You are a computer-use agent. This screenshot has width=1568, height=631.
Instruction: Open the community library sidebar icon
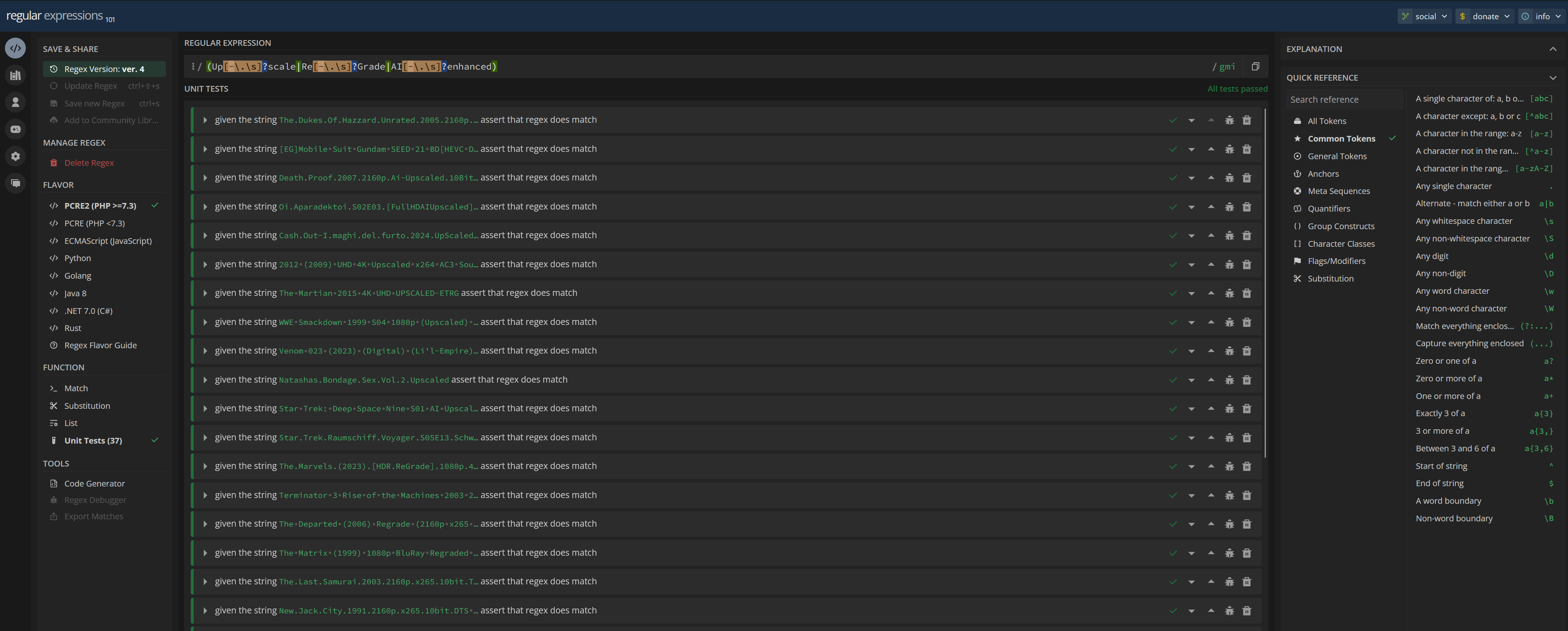point(15,75)
